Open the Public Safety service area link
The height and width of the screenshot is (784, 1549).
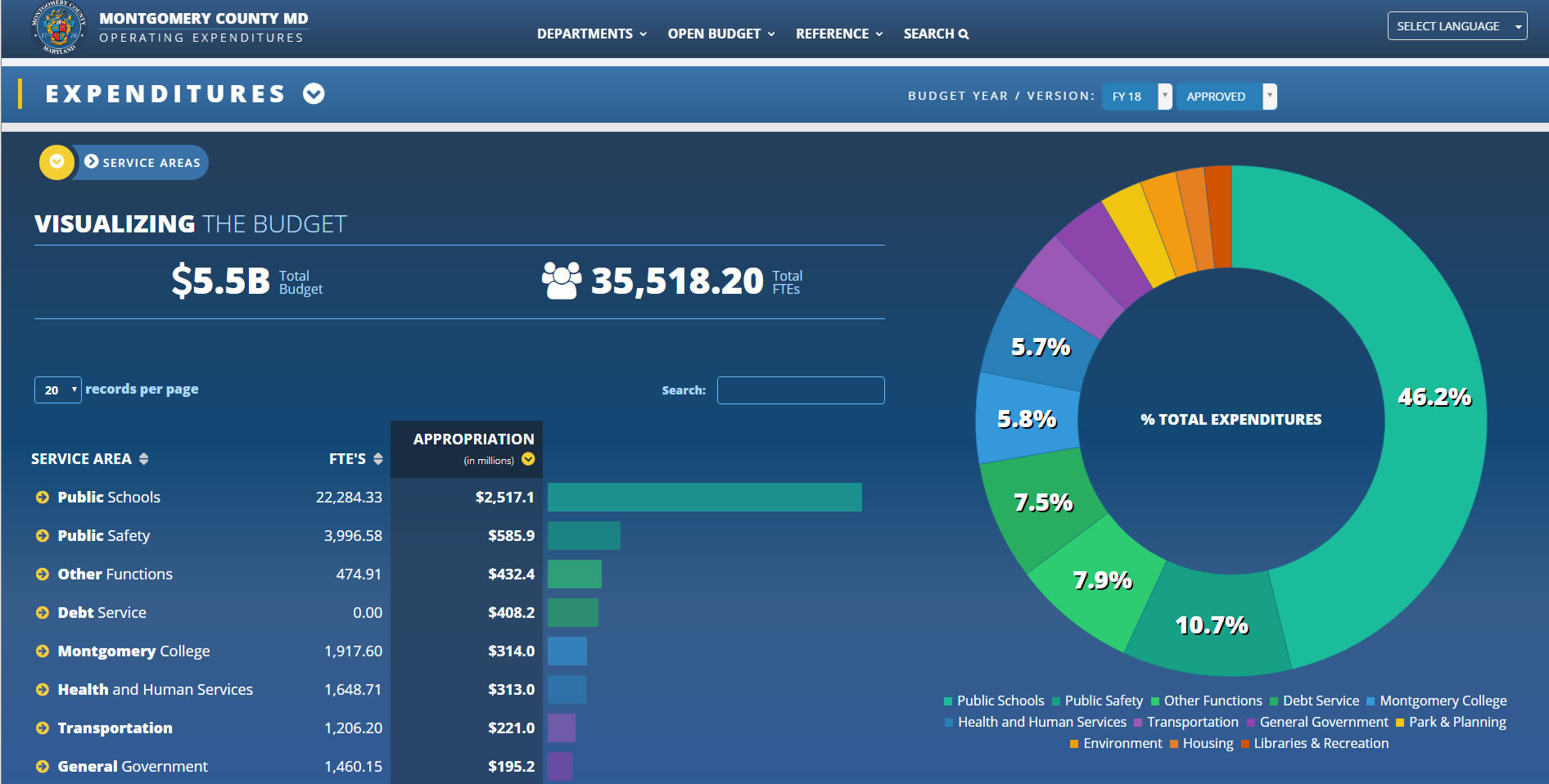[104, 536]
